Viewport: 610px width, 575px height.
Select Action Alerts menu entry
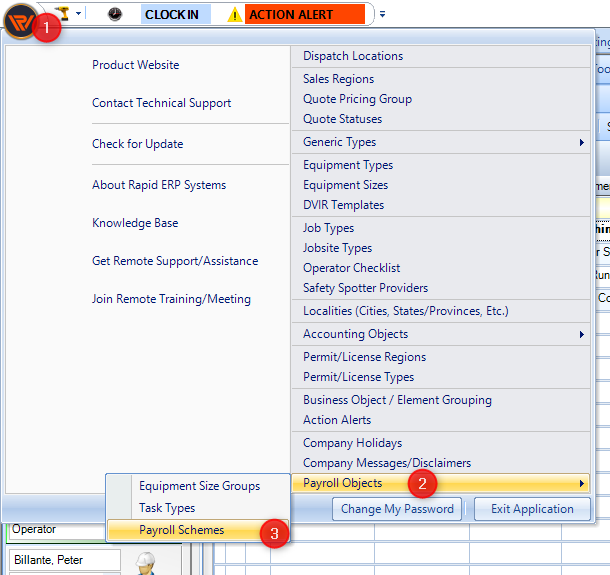coord(440,420)
